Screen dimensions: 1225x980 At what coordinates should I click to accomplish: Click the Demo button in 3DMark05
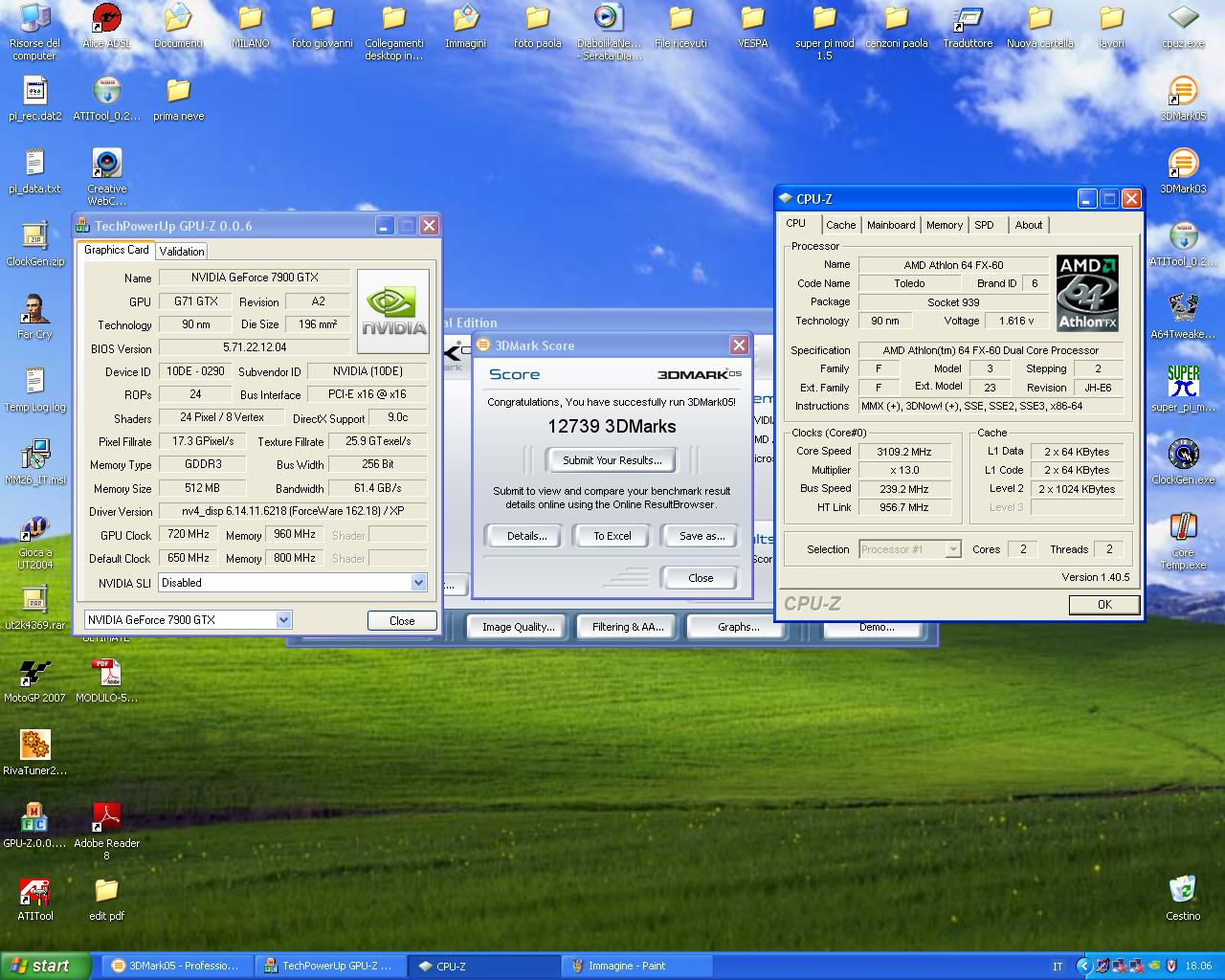pyautogui.click(x=876, y=629)
